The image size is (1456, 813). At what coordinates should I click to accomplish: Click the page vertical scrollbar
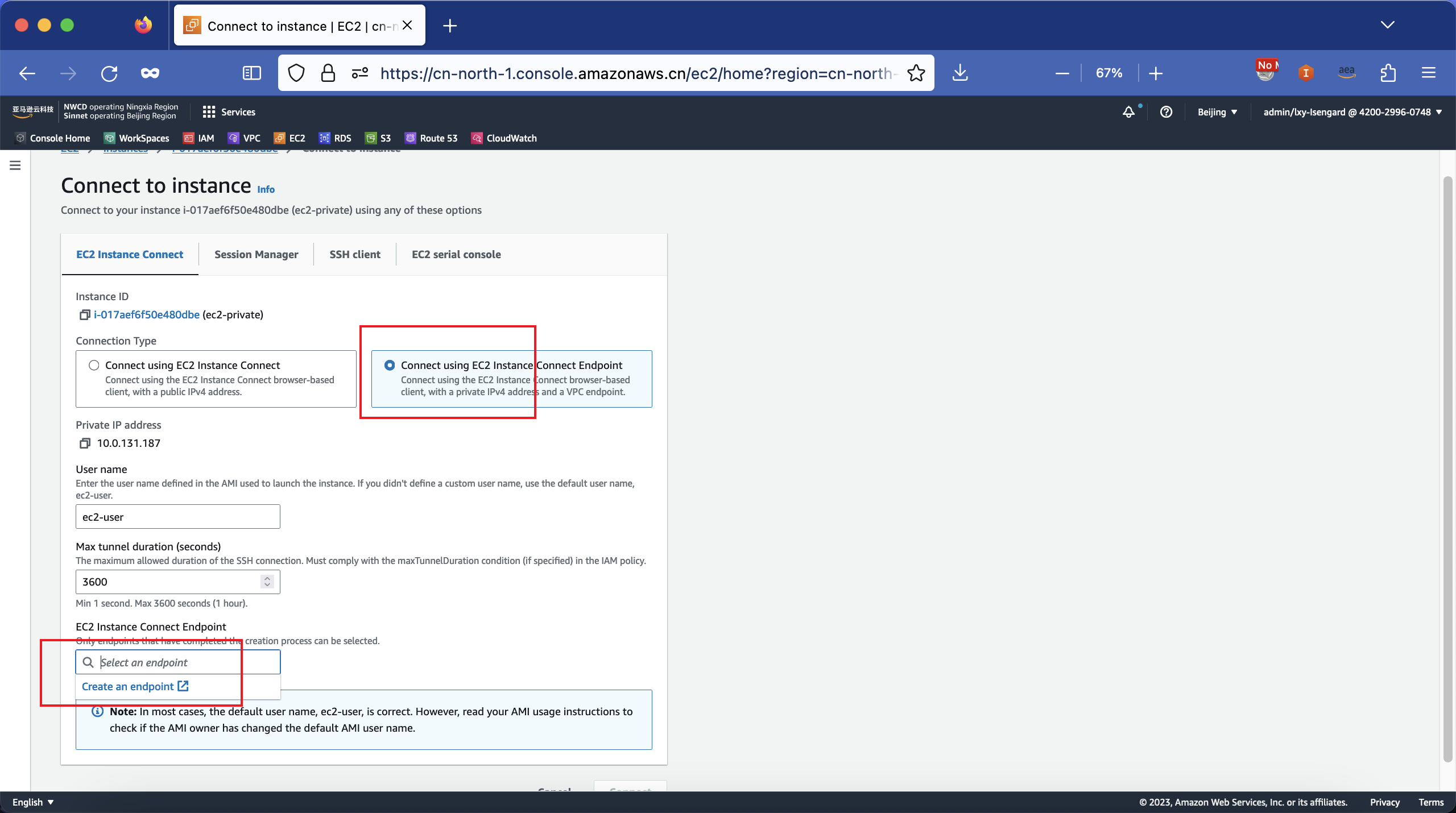[1447, 470]
